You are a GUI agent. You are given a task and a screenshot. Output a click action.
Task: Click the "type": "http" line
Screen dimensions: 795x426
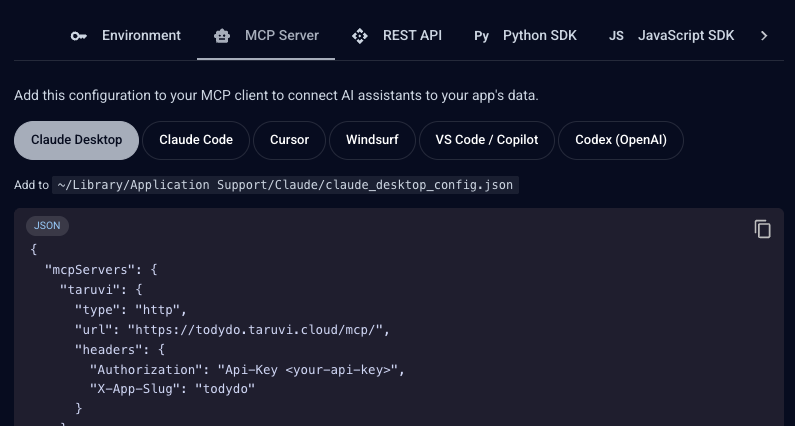(131, 310)
